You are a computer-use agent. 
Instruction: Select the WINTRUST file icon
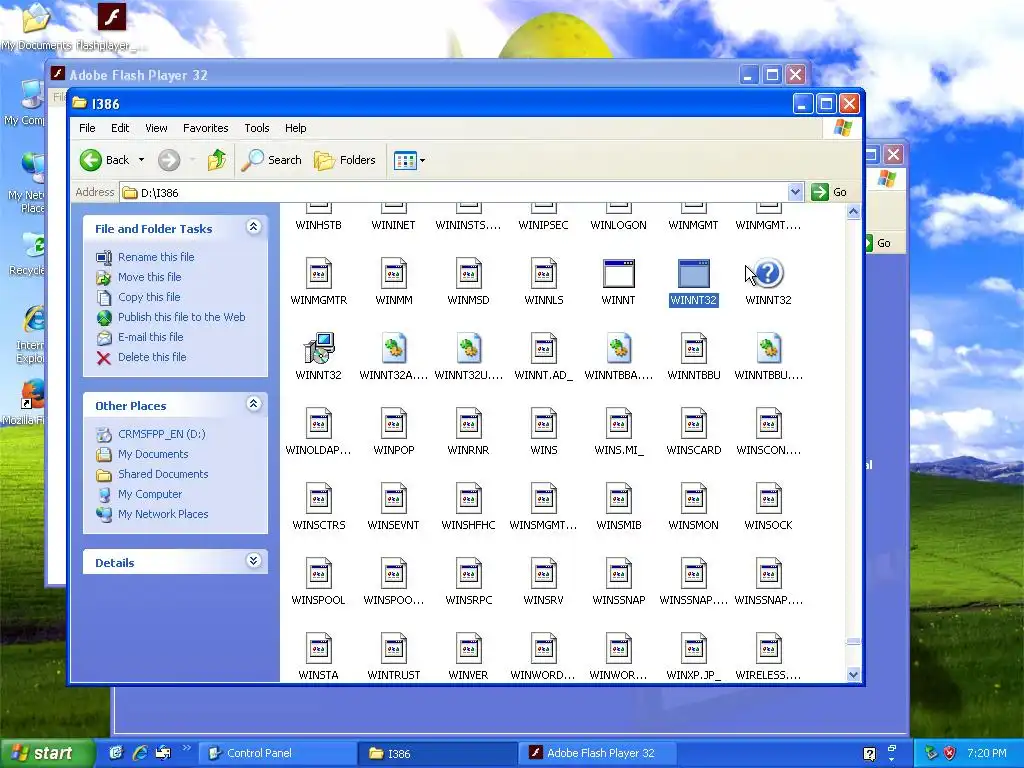(394, 648)
